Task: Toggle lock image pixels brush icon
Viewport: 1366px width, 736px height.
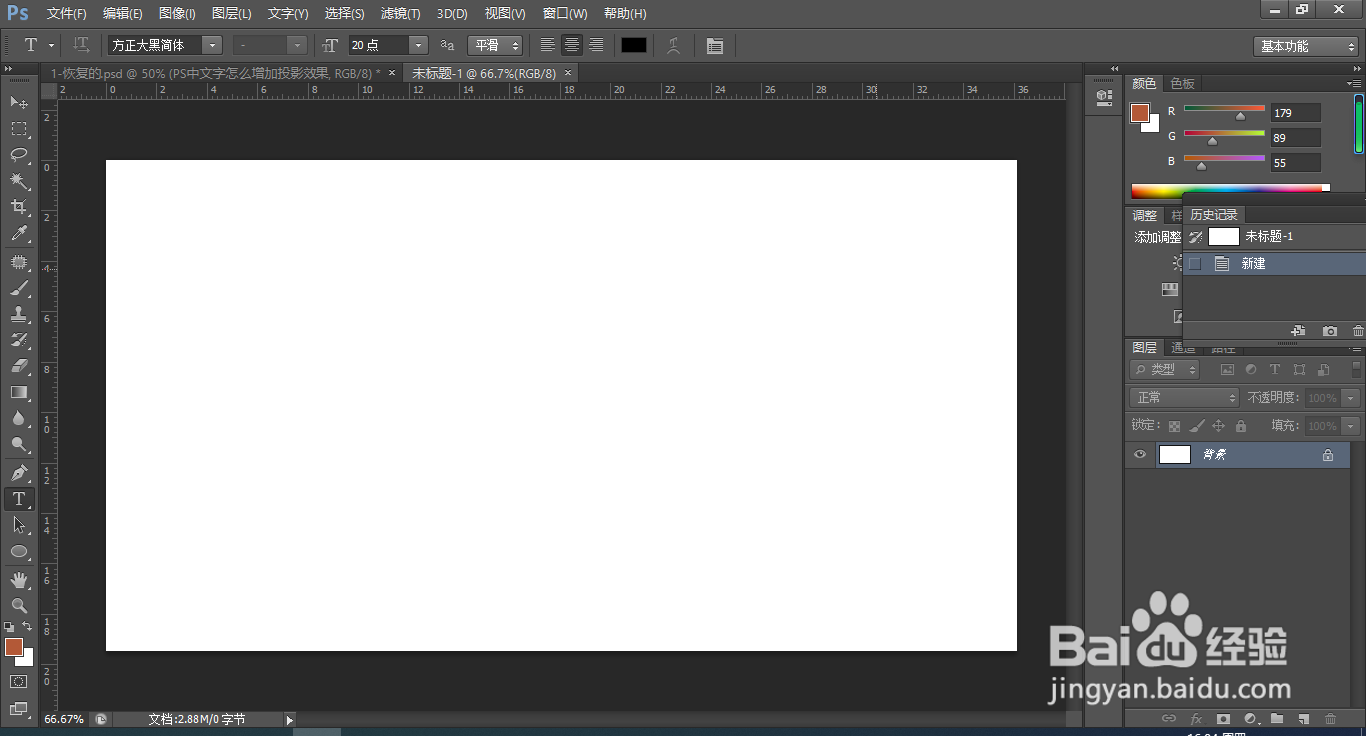Action: pyautogui.click(x=1197, y=426)
